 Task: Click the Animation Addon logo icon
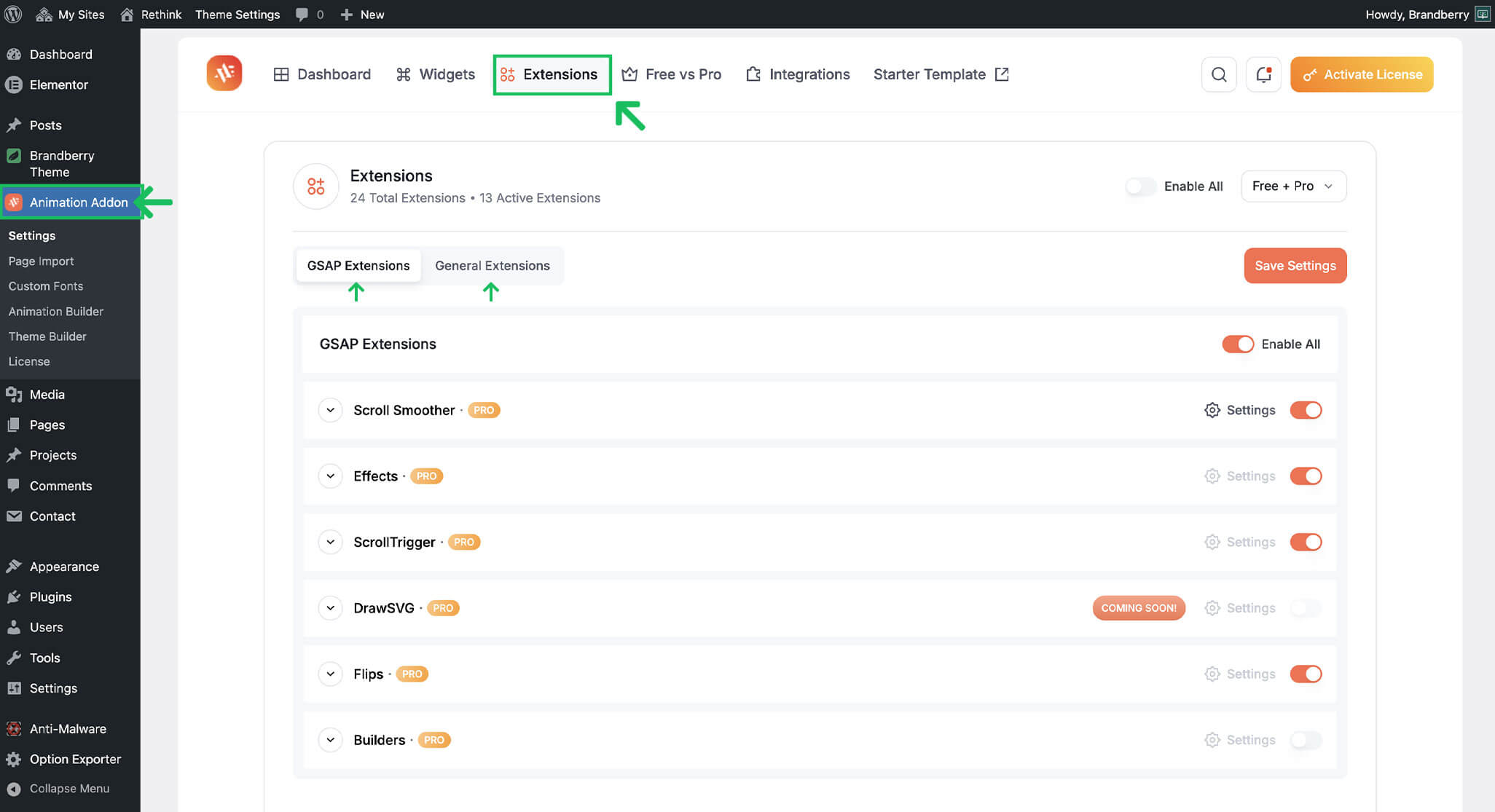pos(224,74)
